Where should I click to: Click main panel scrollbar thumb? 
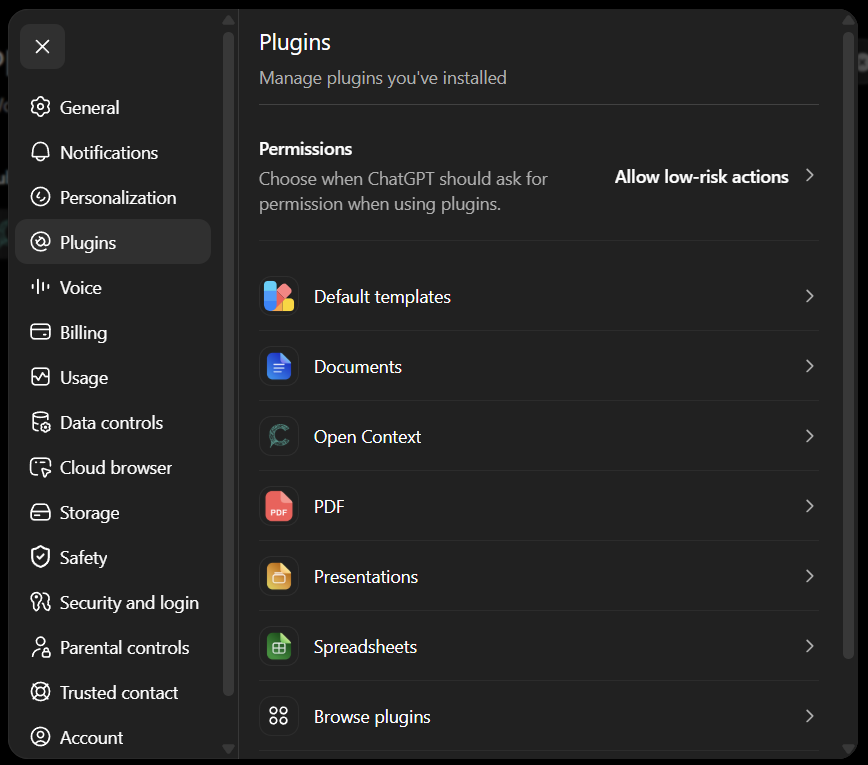pyautogui.click(x=848, y=346)
